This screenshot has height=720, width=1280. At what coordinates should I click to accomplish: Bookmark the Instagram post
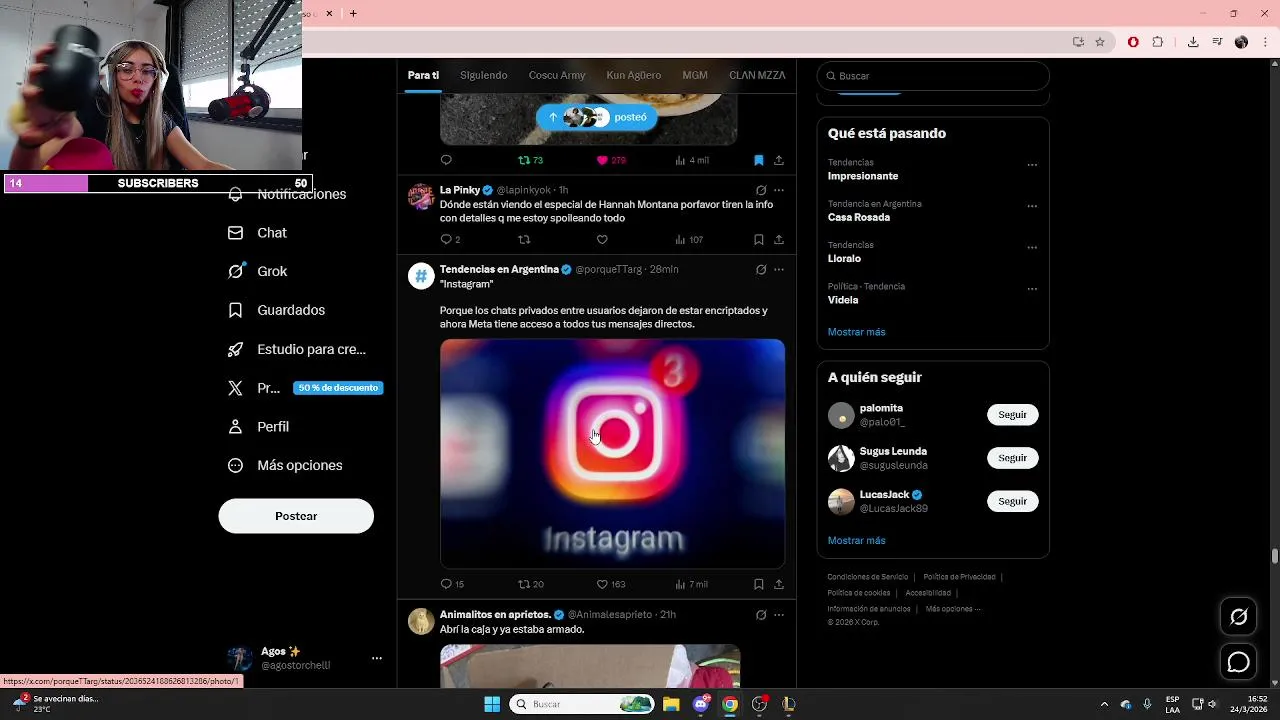[x=759, y=584]
